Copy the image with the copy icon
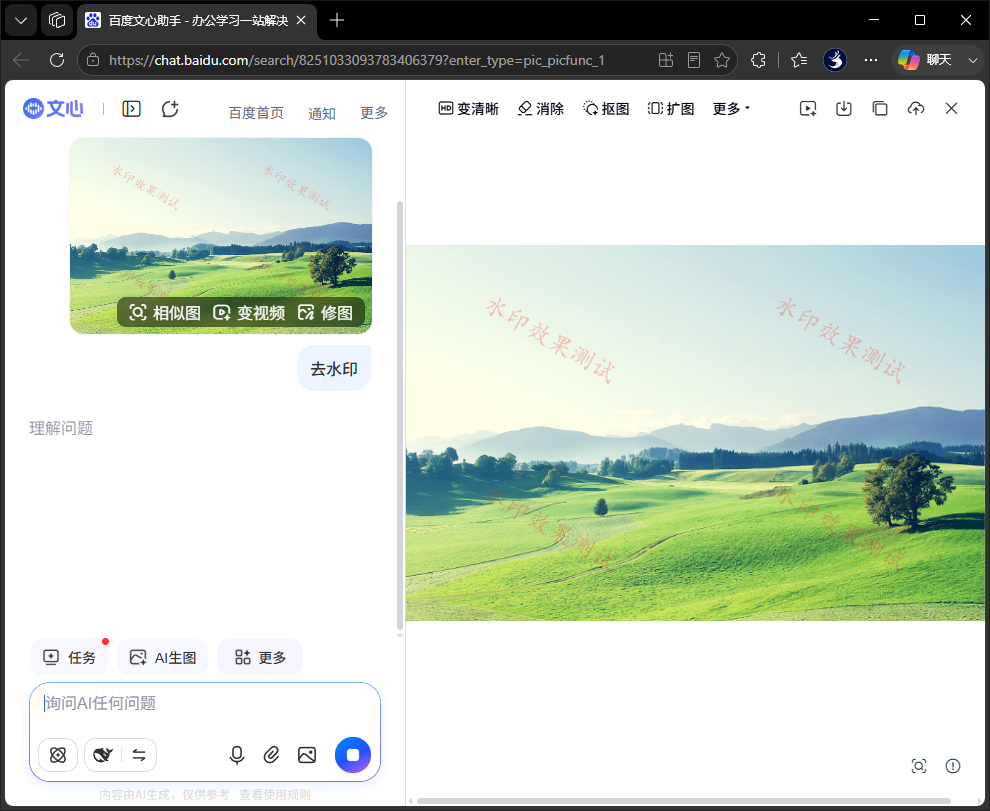The height and width of the screenshot is (811, 990). (880, 109)
